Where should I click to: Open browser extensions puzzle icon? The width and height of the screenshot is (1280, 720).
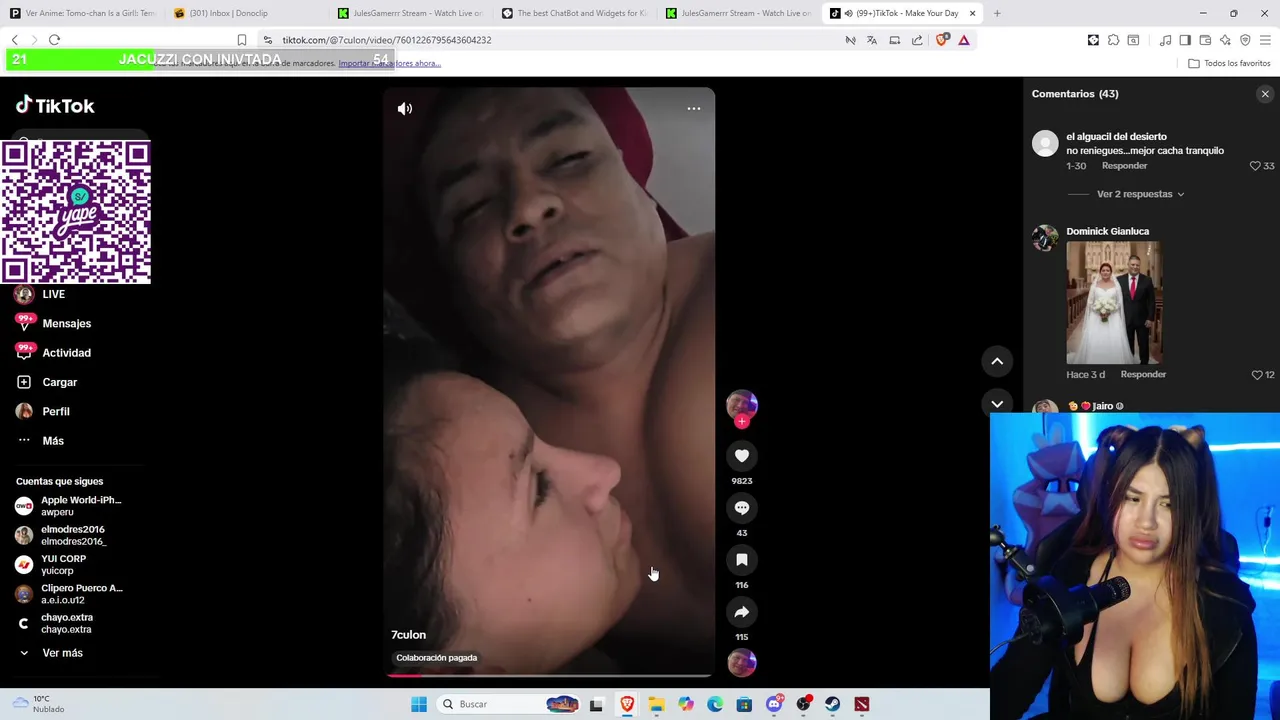point(1113,40)
